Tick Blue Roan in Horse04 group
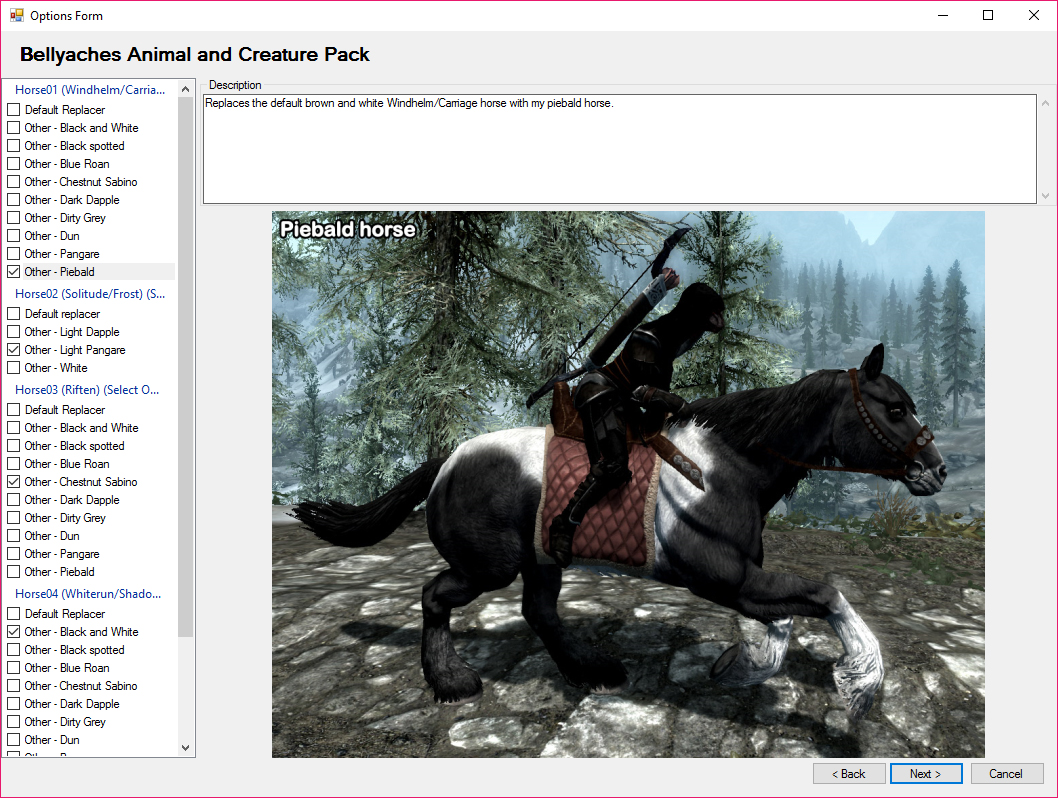This screenshot has height=798, width=1058. [13, 668]
